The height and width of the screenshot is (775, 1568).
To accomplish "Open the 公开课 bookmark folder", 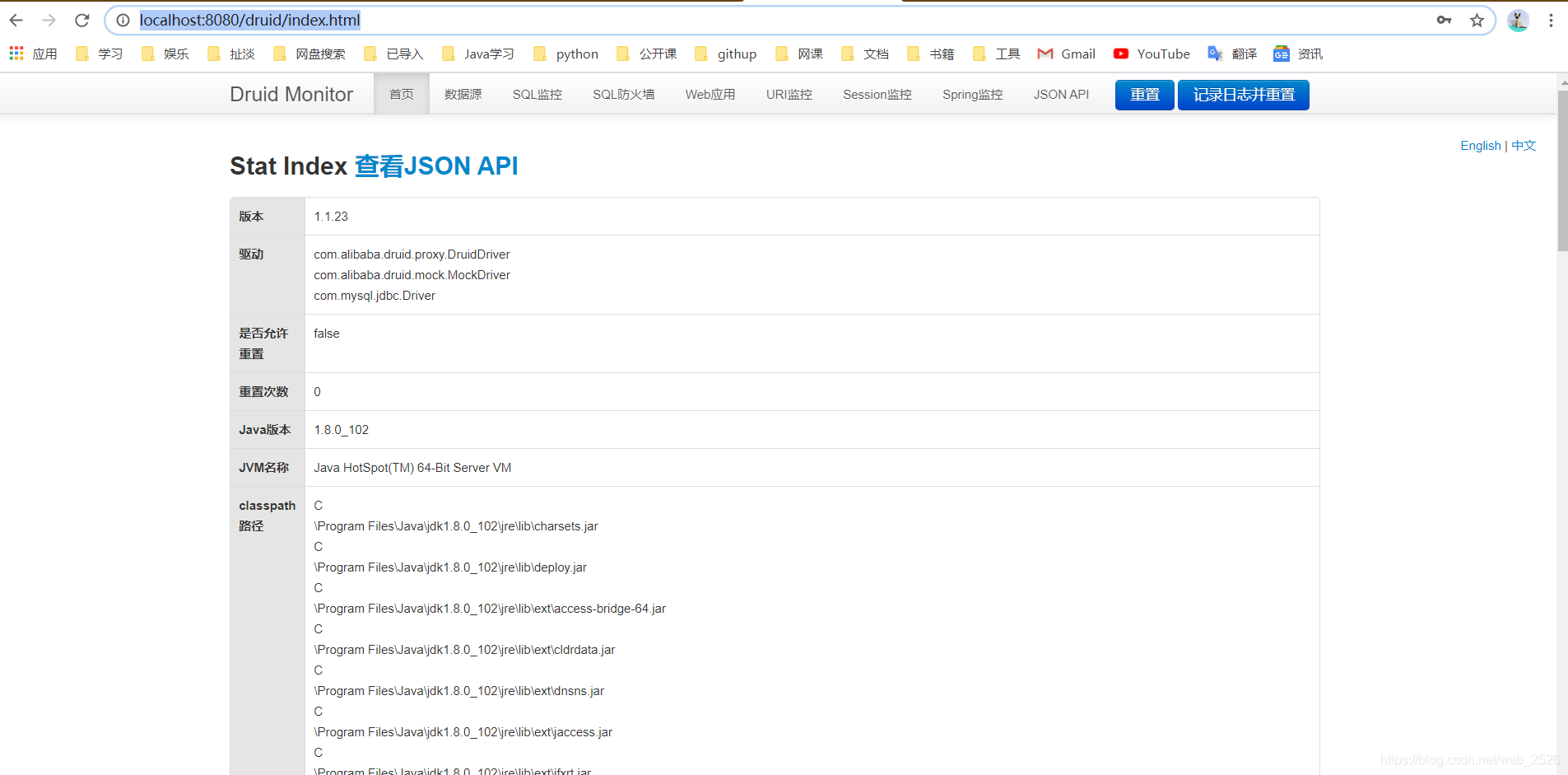I will 646,54.
